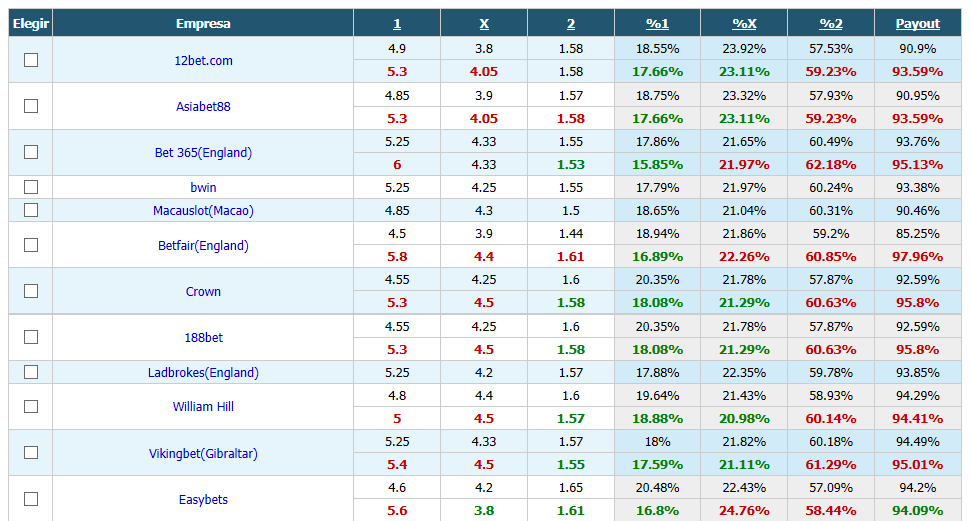Click Easybets green payout 94.09%
The image size is (971, 521).
(x=918, y=511)
